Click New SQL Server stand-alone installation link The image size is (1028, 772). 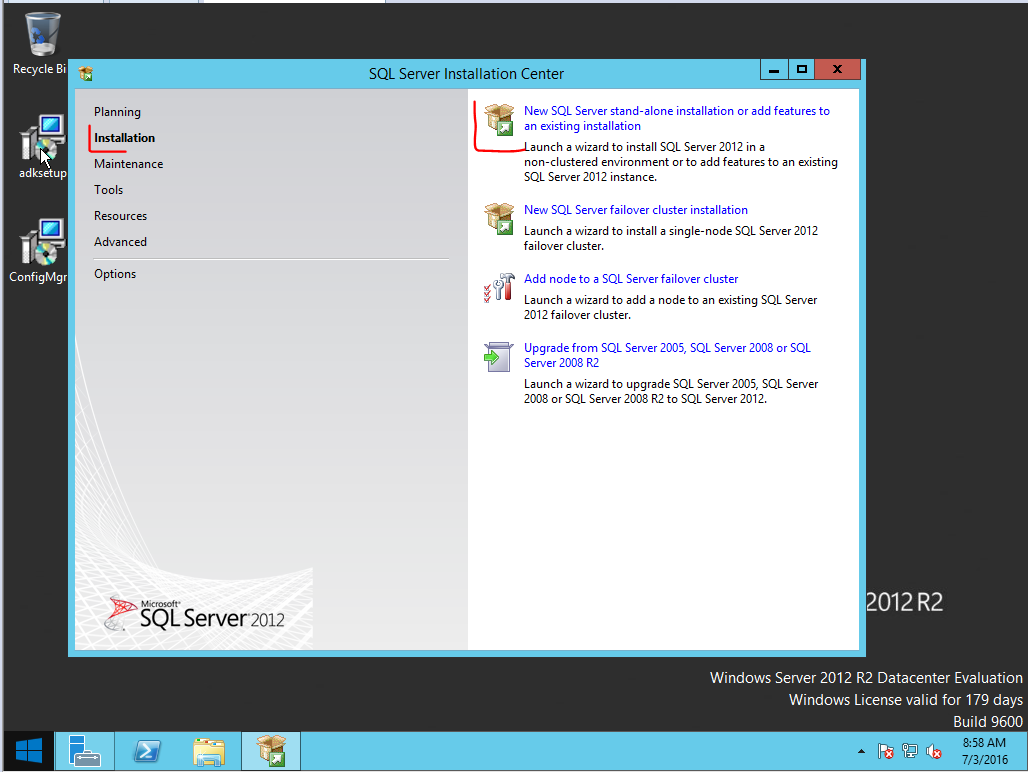[677, 119]
